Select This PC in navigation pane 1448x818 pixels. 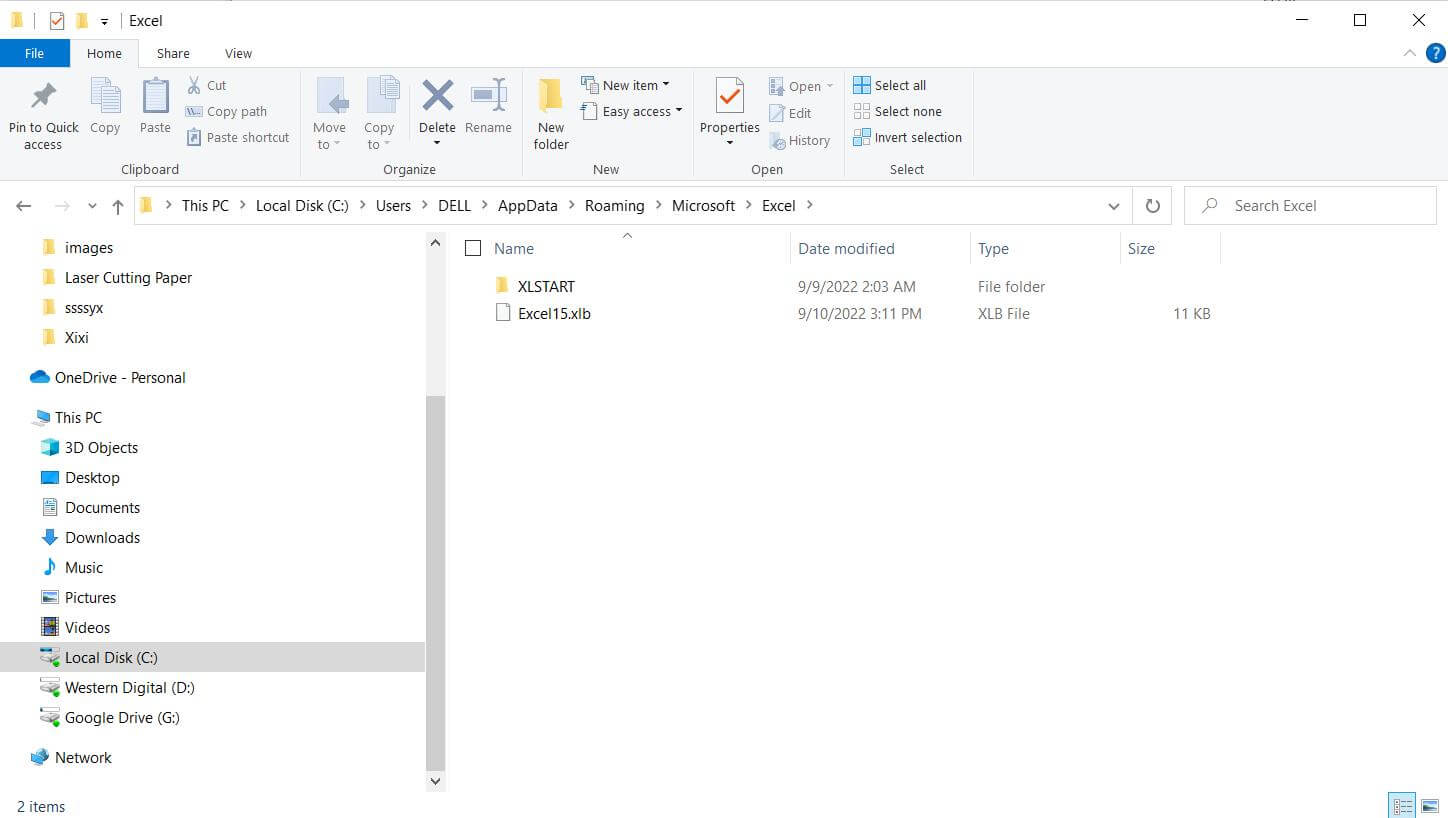tap(78, 417)
